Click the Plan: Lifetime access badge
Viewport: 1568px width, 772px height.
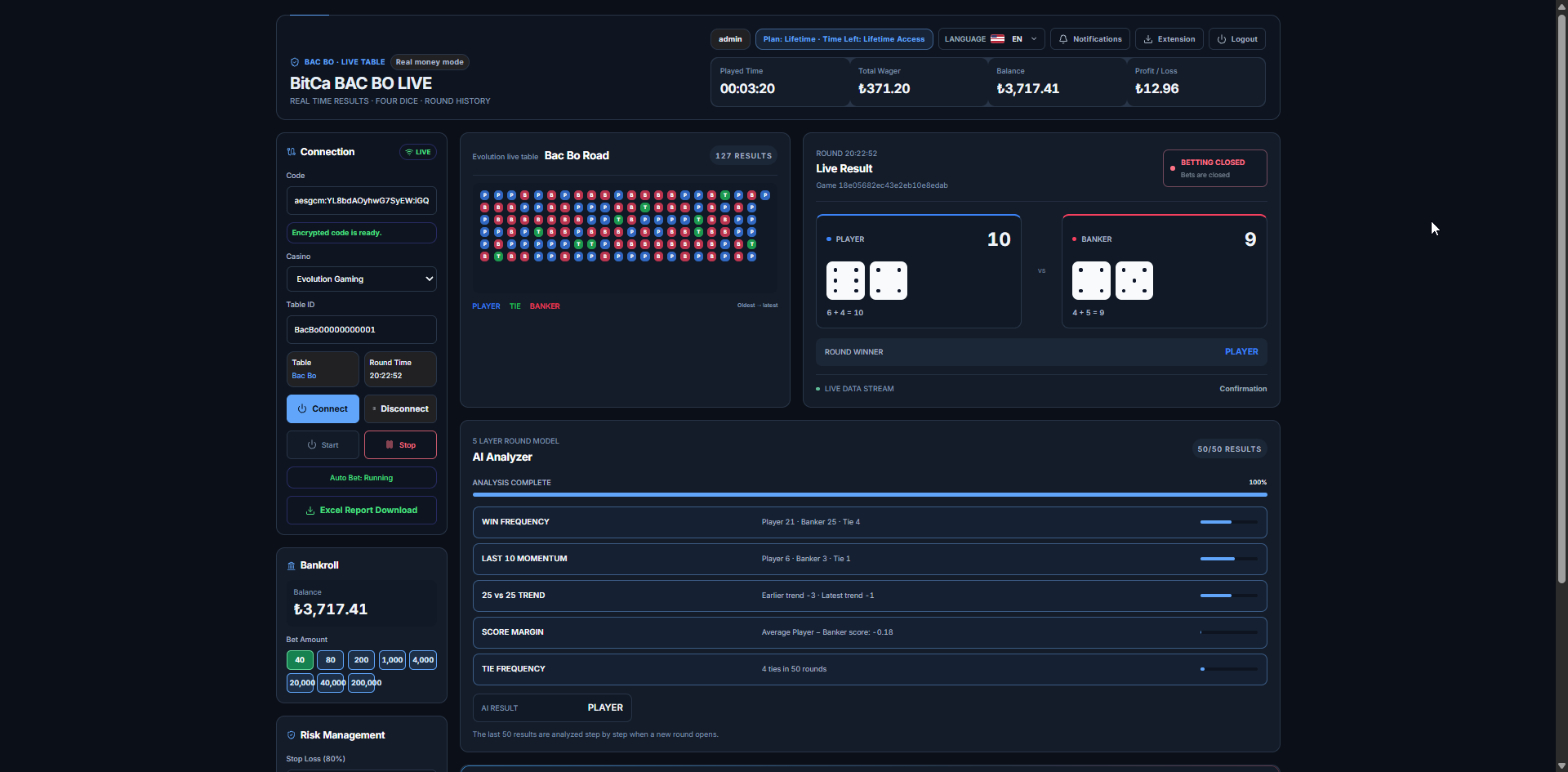[x=844, y=39]
